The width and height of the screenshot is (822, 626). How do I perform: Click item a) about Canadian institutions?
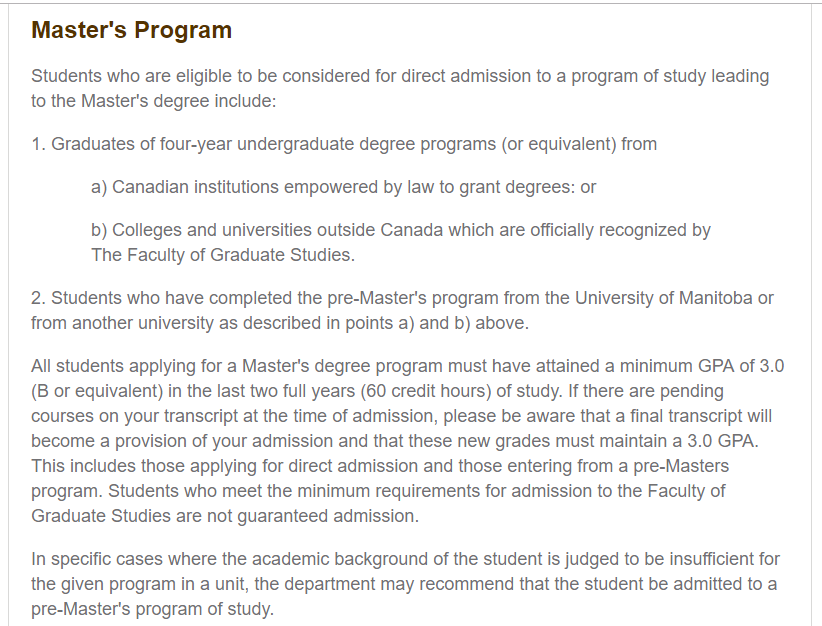click(343, 187)
